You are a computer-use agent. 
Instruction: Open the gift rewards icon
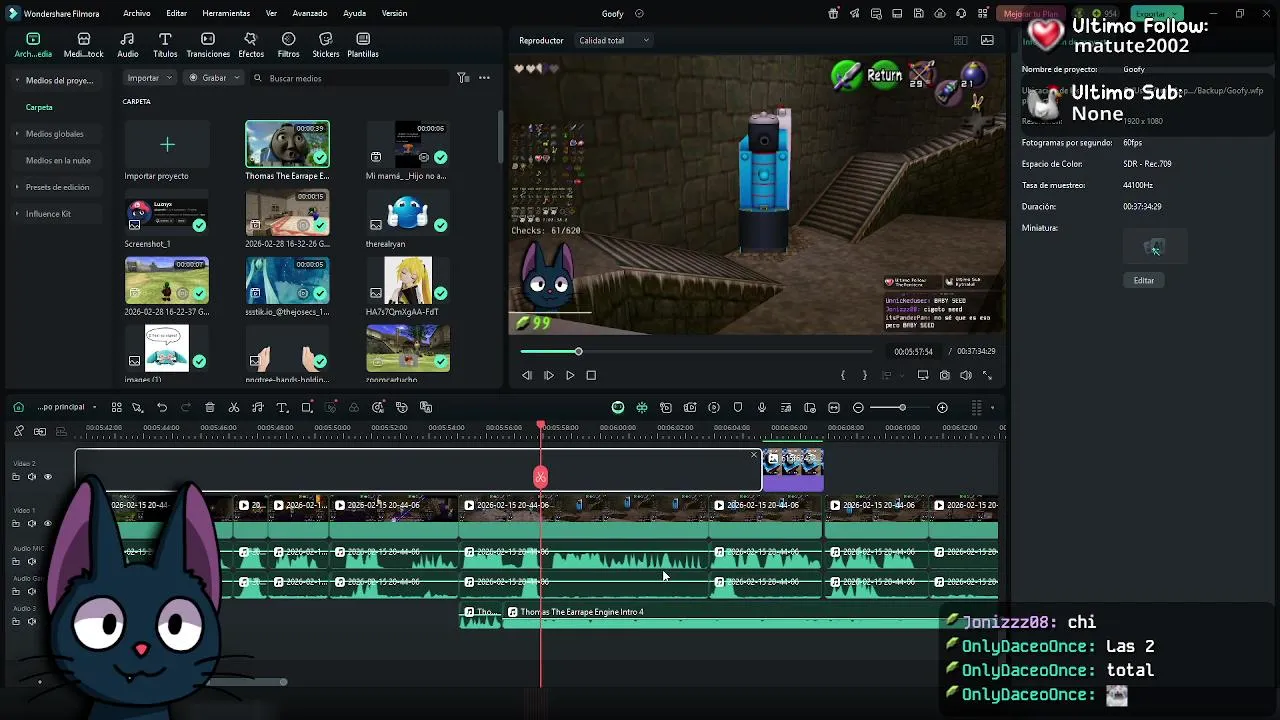833,14
